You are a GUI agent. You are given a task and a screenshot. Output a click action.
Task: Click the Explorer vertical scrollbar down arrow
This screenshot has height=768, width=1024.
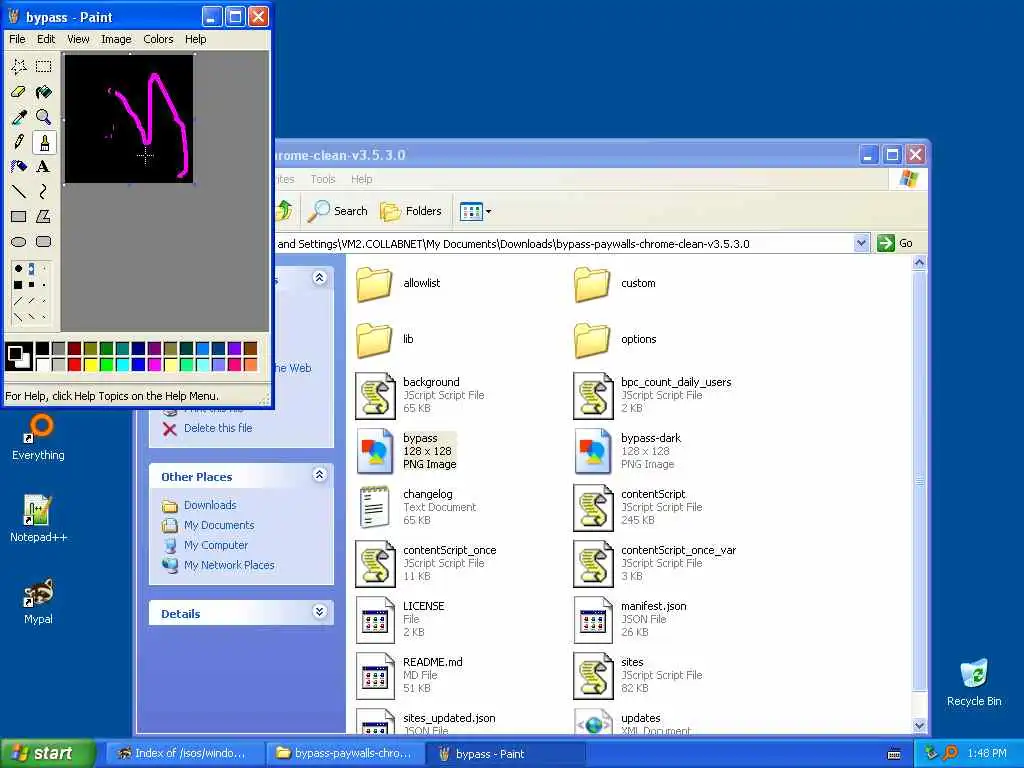click(920, 725)
